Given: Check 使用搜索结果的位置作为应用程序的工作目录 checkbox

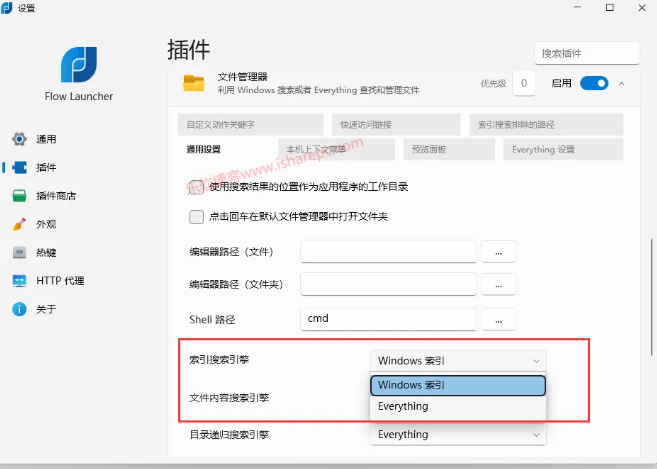Looking at the screenshot, I should pyautogui.click(x=196, y=187).
